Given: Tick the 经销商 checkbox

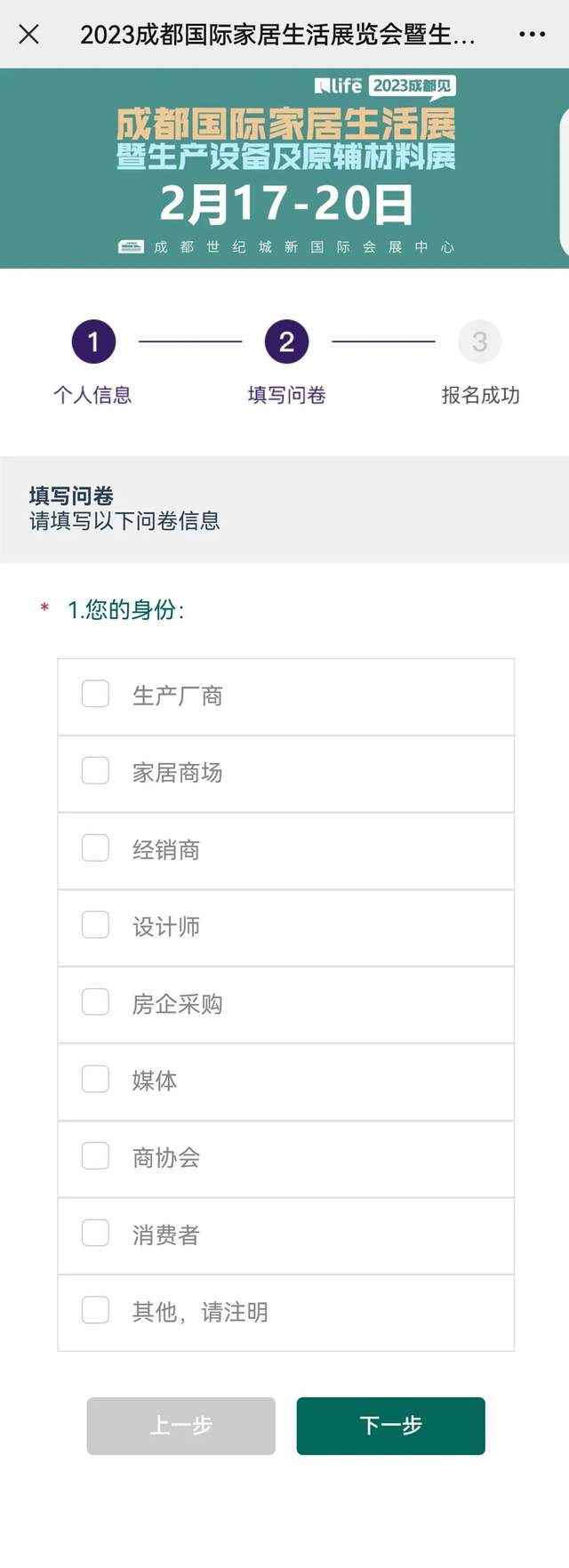Looking at the screenshot, I should point(95,848).
